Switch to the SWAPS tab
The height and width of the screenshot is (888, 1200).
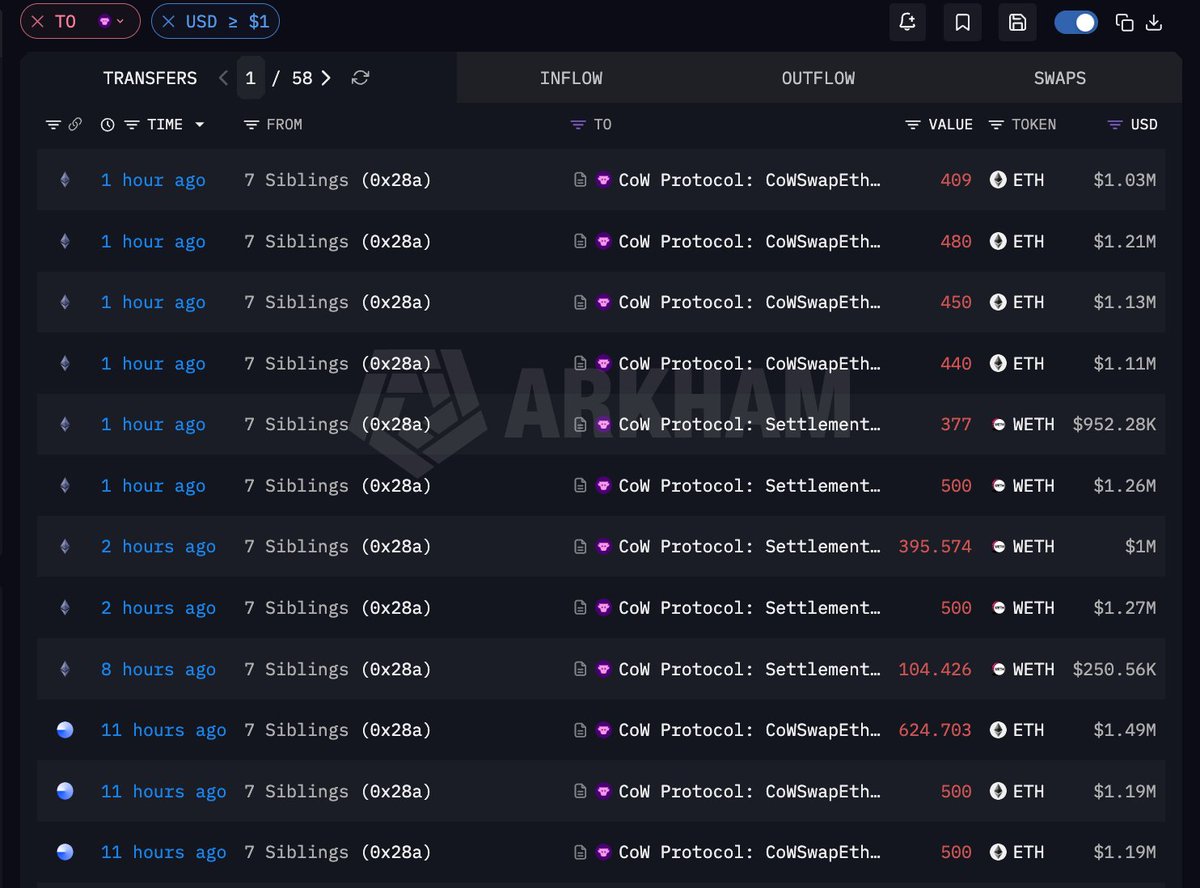click(x=1060, y=78)
